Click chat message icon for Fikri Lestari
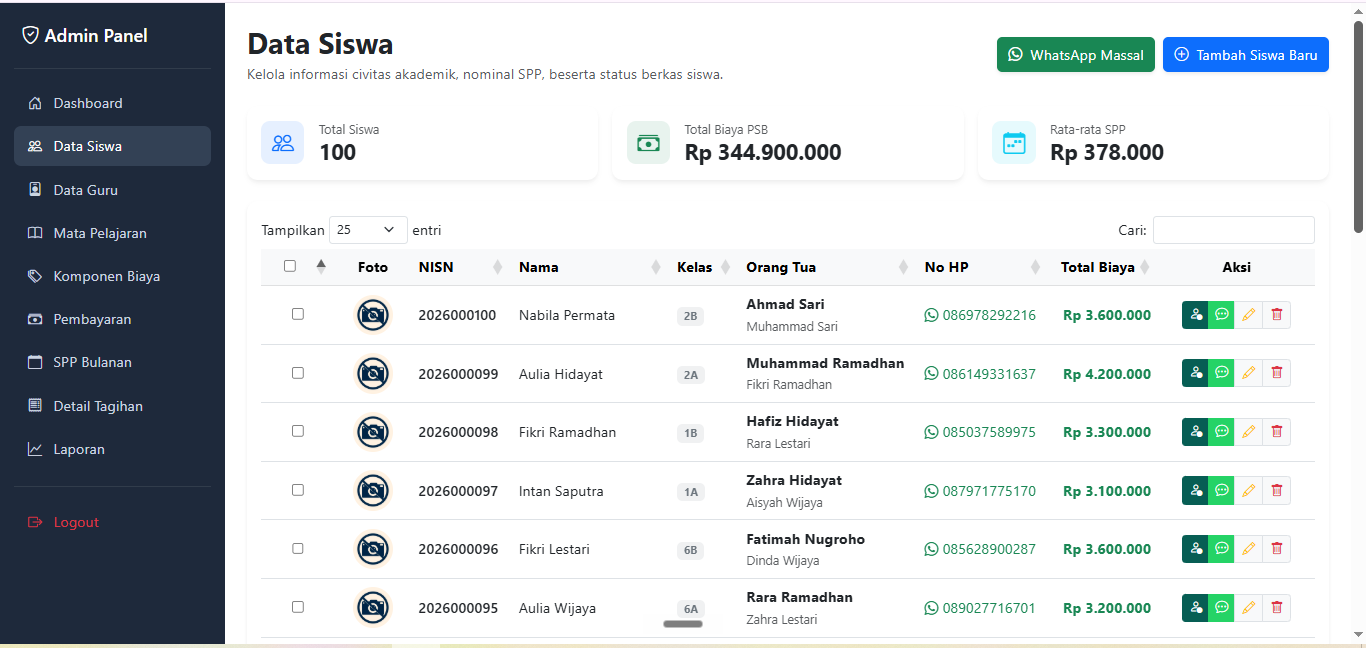The image size is (1366, 648). [1221, 549]
